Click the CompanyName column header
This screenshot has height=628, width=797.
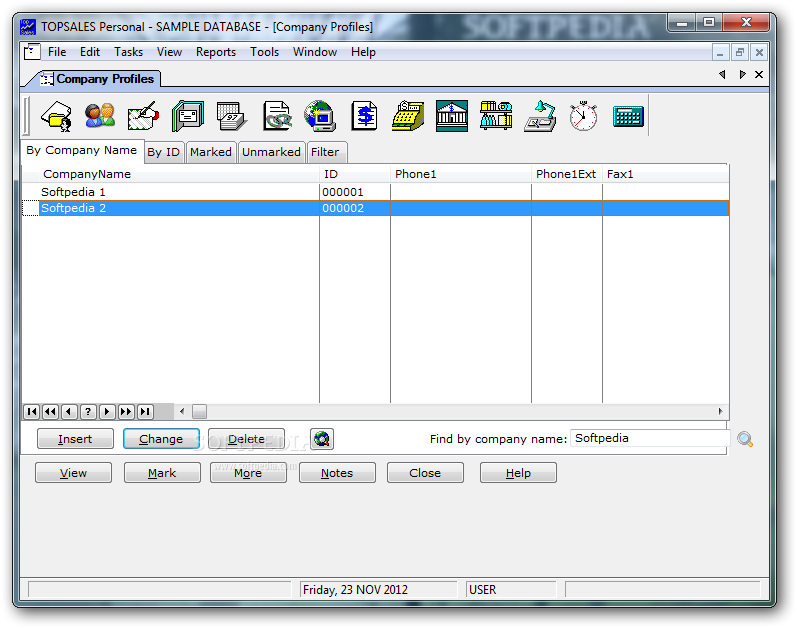coord(178,174)
